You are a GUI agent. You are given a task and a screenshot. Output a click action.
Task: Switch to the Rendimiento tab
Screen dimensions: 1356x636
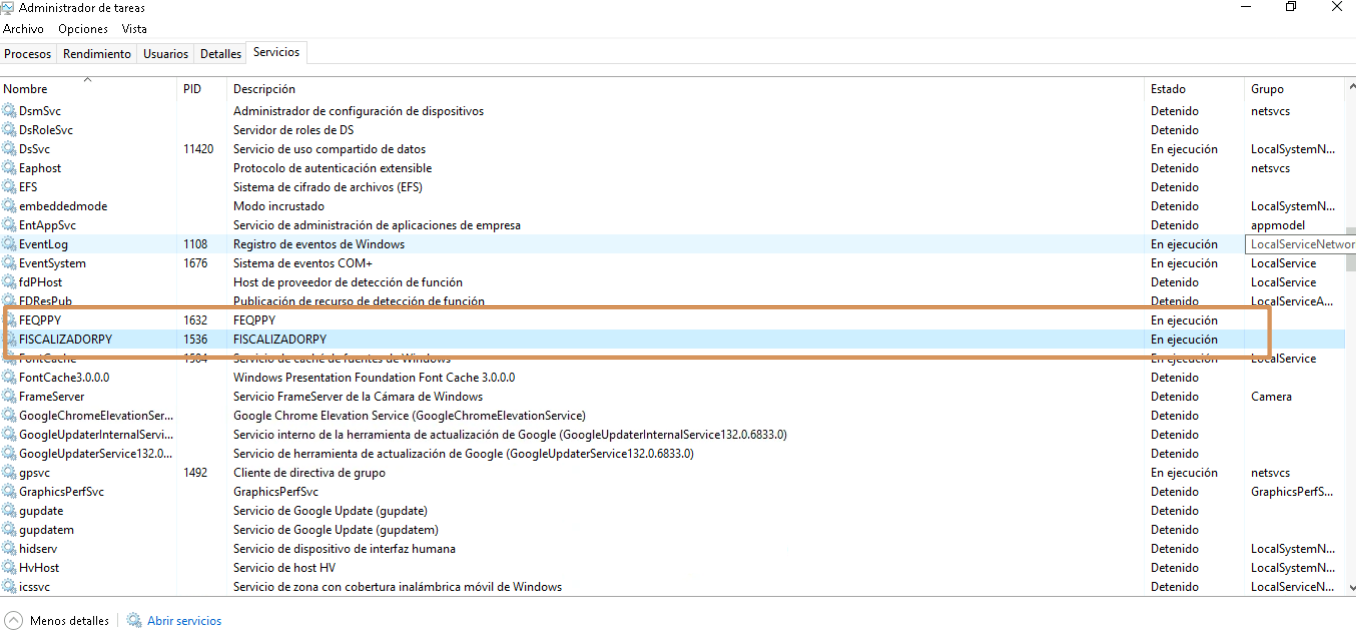pos(97,54)
